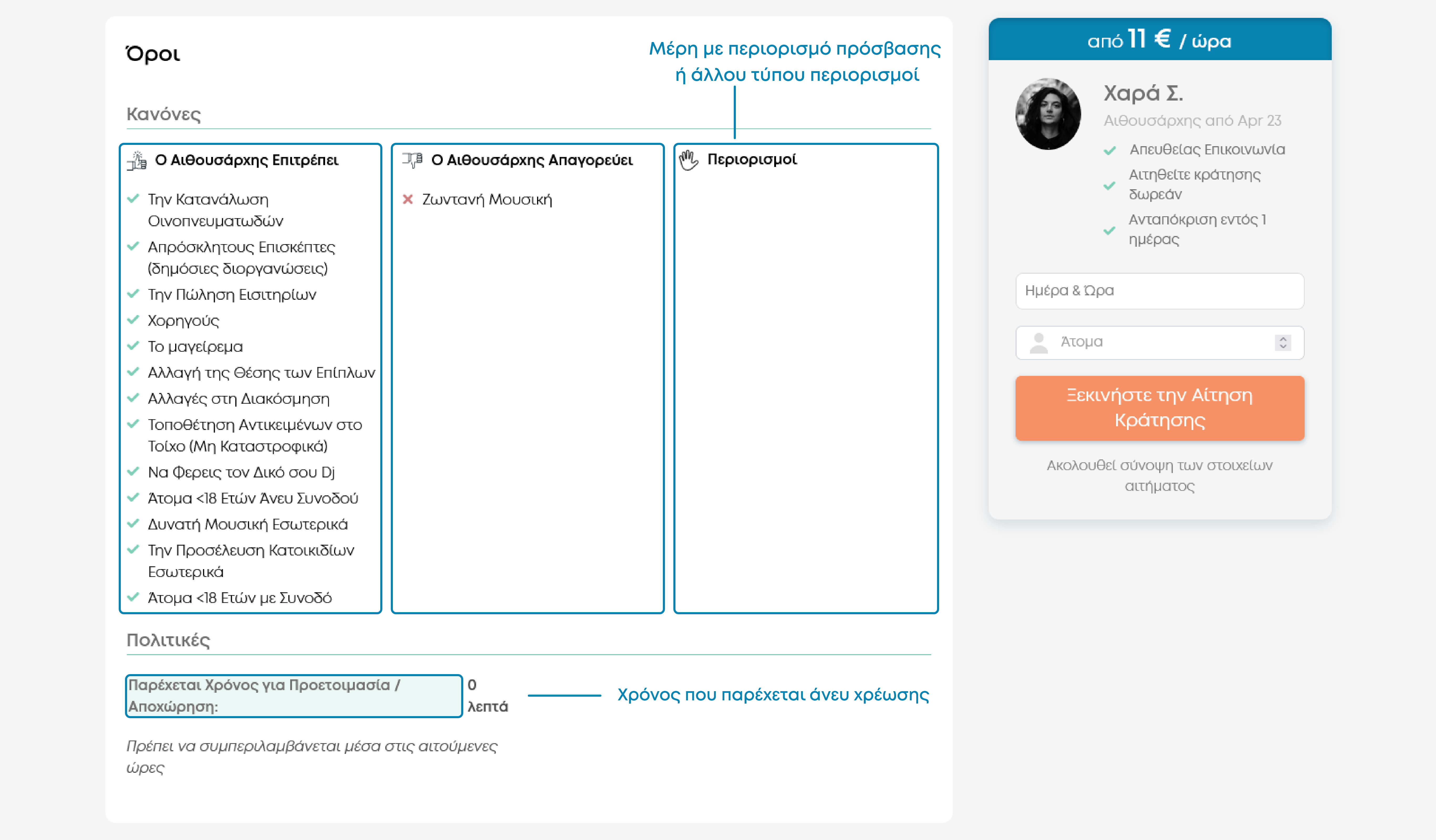Click the red X next to 'Ζωντανή Μουσική'
The width and height of the screenshot is (1436, 840).
[407, 199]
